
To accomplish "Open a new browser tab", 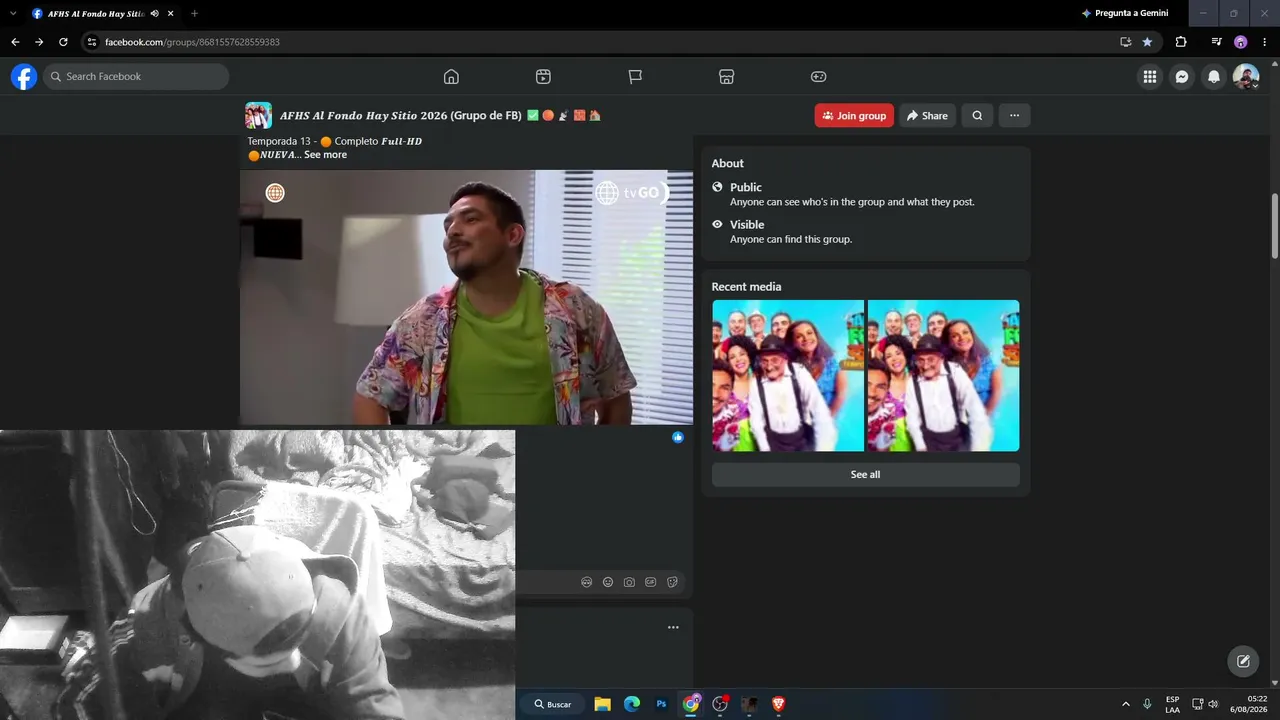I will coord(194,13).
